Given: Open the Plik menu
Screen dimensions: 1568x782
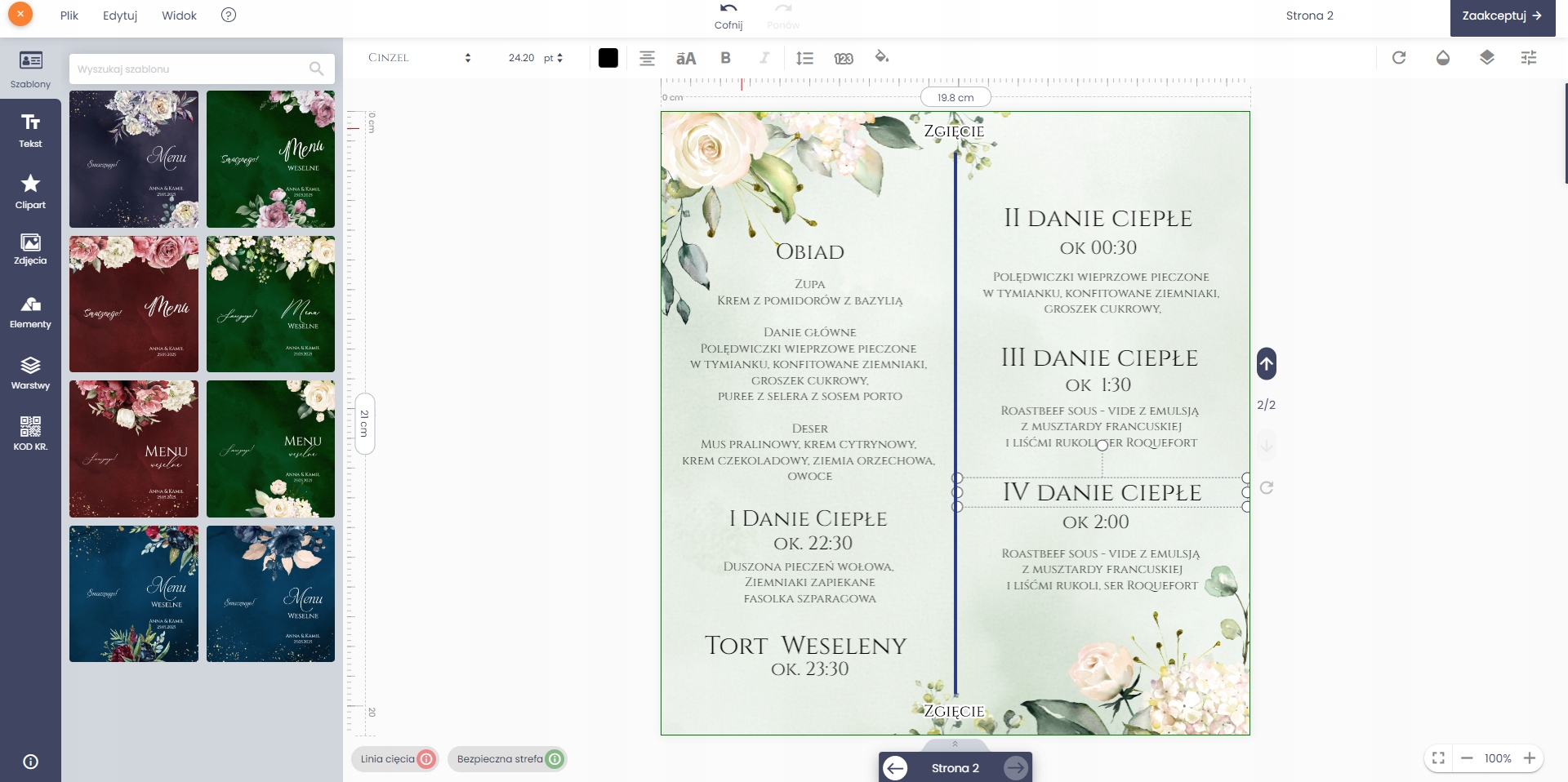Looking at the screenshot, I should tap(69, 16).
